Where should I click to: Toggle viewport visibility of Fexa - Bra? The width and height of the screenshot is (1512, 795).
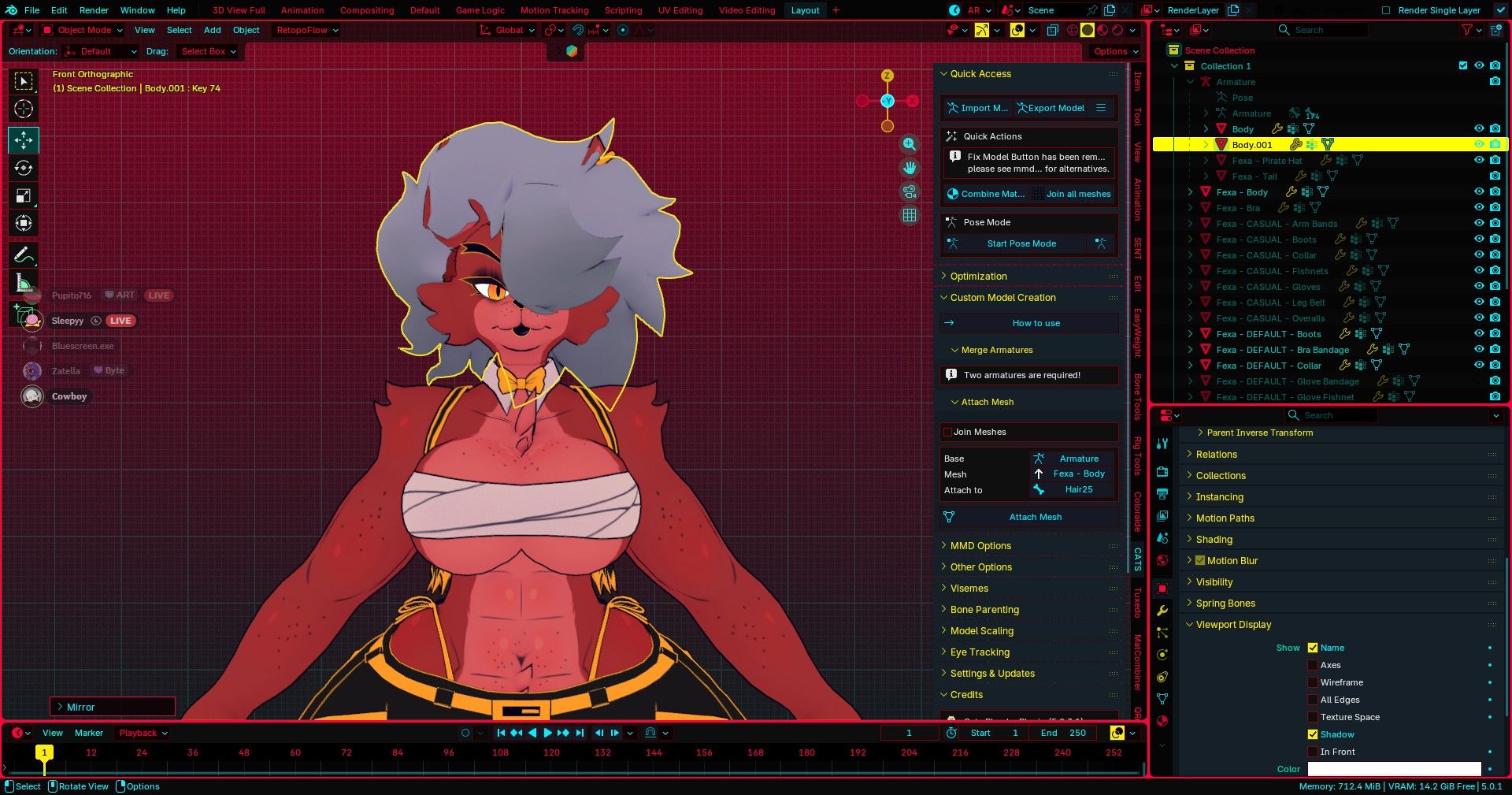1479,207
